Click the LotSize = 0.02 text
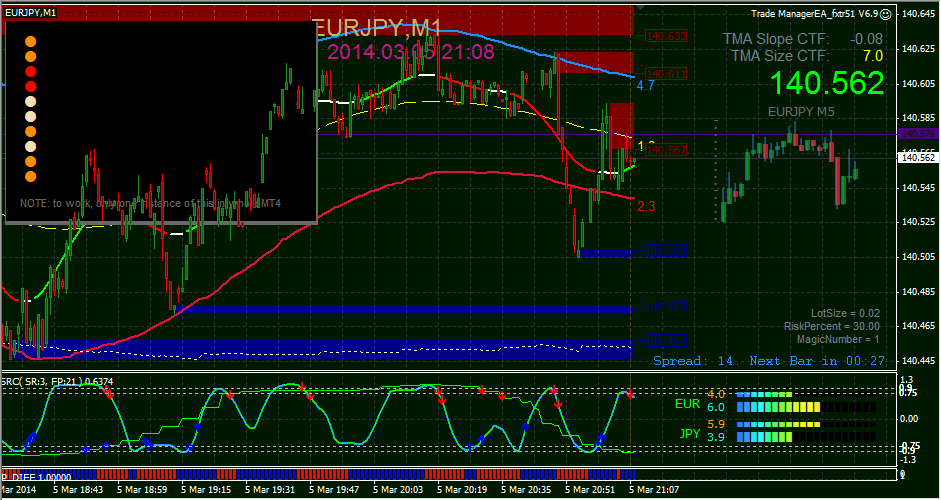 (846, 313)
